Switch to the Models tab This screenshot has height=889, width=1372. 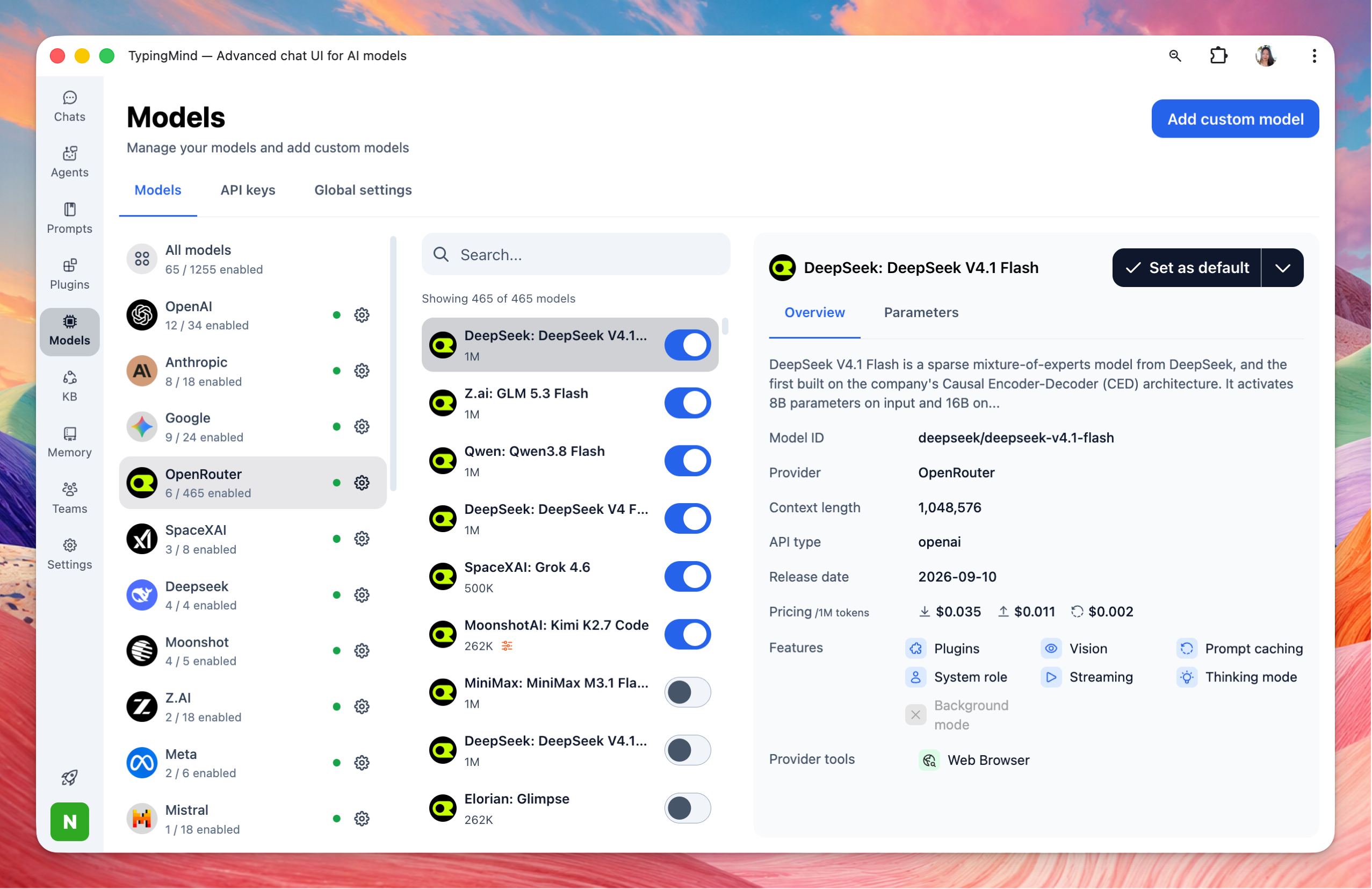[x=158, y=190]
